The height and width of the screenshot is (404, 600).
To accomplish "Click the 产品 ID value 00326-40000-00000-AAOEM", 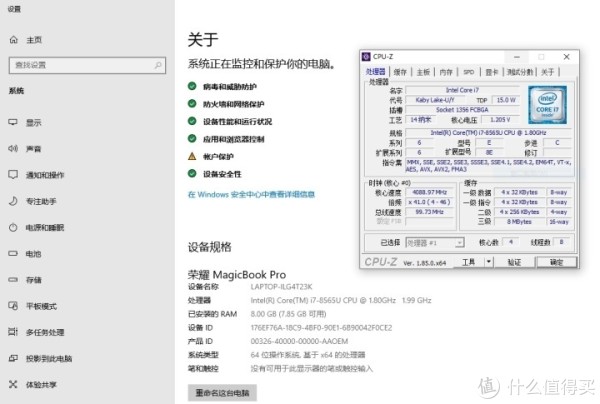I will [x=299, y=341].
